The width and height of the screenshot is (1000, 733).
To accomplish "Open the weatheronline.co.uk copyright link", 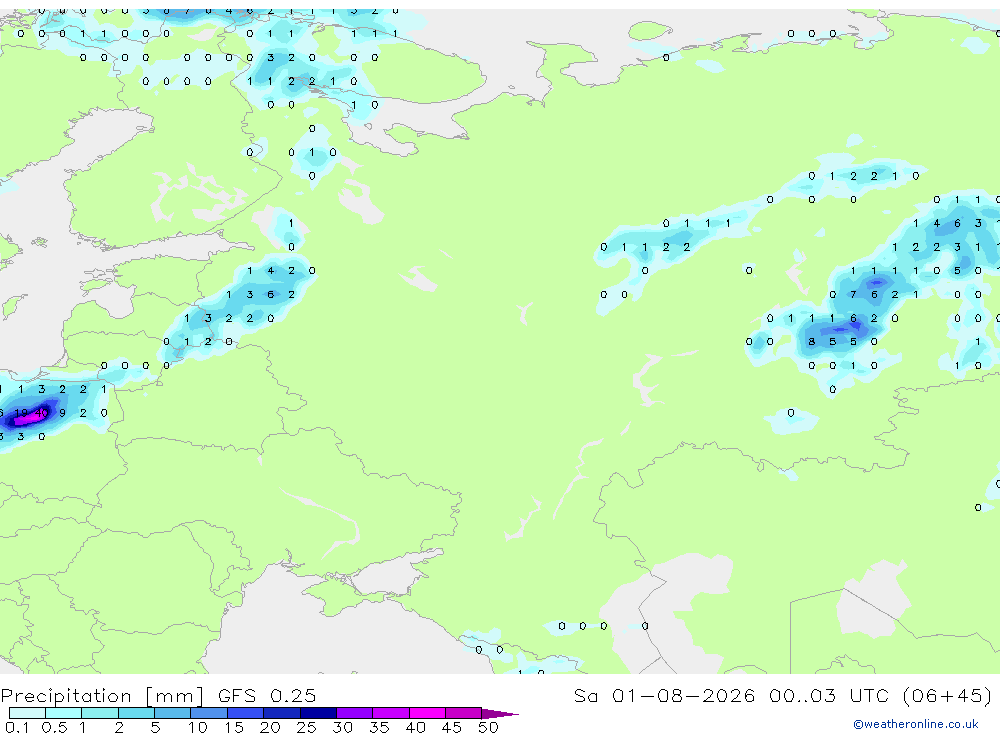I will (x=915, y=724).
